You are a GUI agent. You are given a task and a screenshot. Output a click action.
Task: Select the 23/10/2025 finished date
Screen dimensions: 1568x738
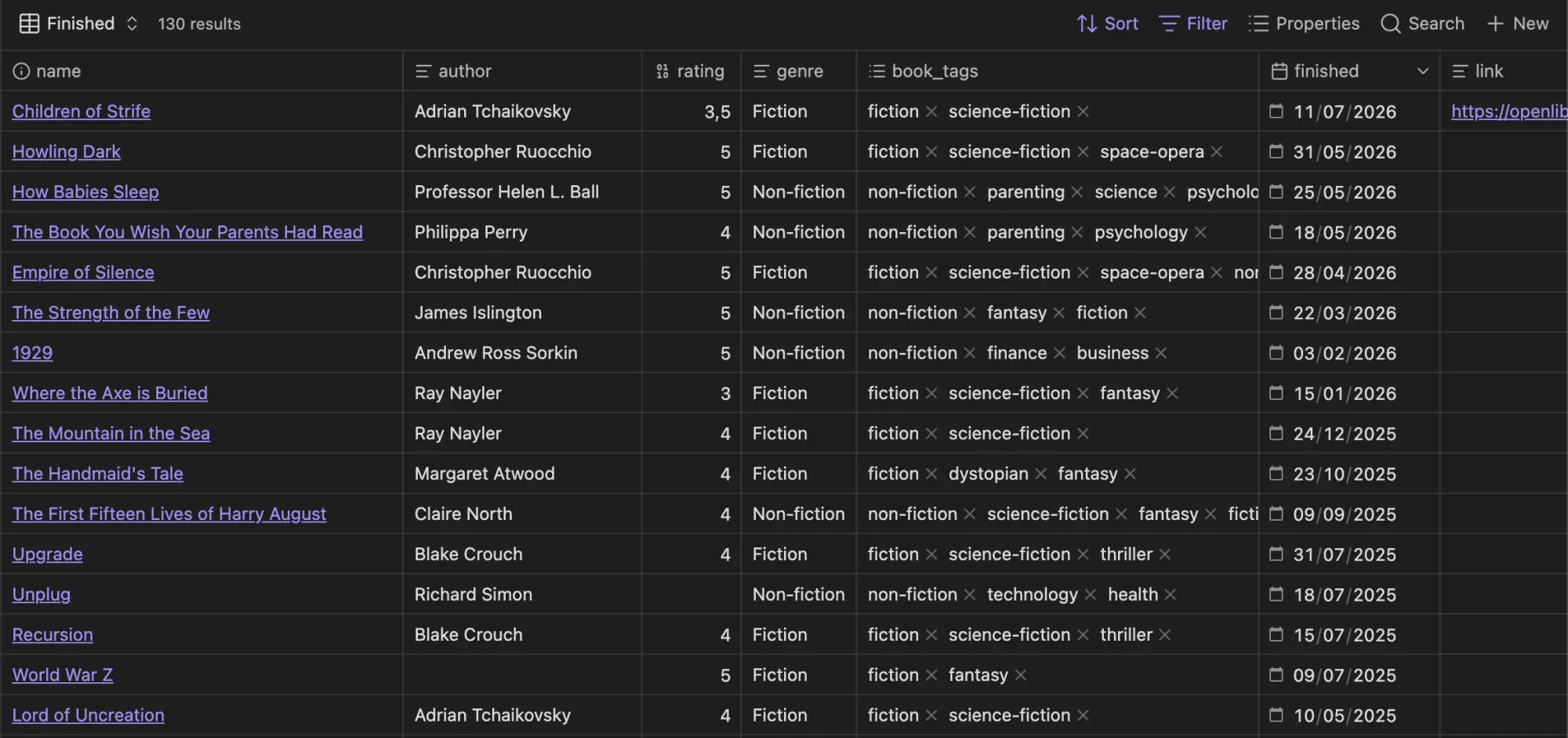1345,474
